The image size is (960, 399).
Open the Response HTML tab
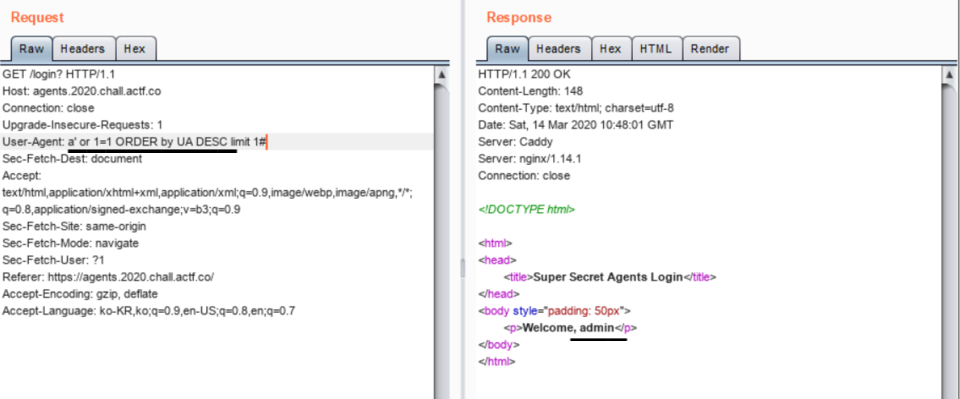(656, 49)
